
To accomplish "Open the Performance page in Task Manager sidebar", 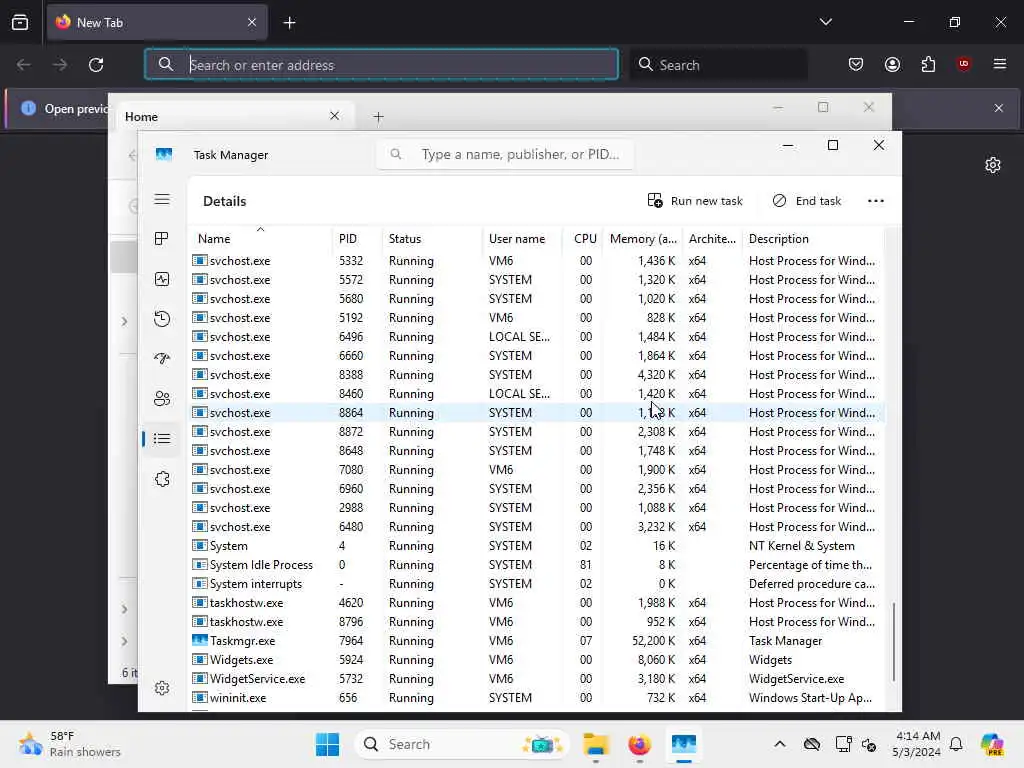I will (x=162, y=280).
